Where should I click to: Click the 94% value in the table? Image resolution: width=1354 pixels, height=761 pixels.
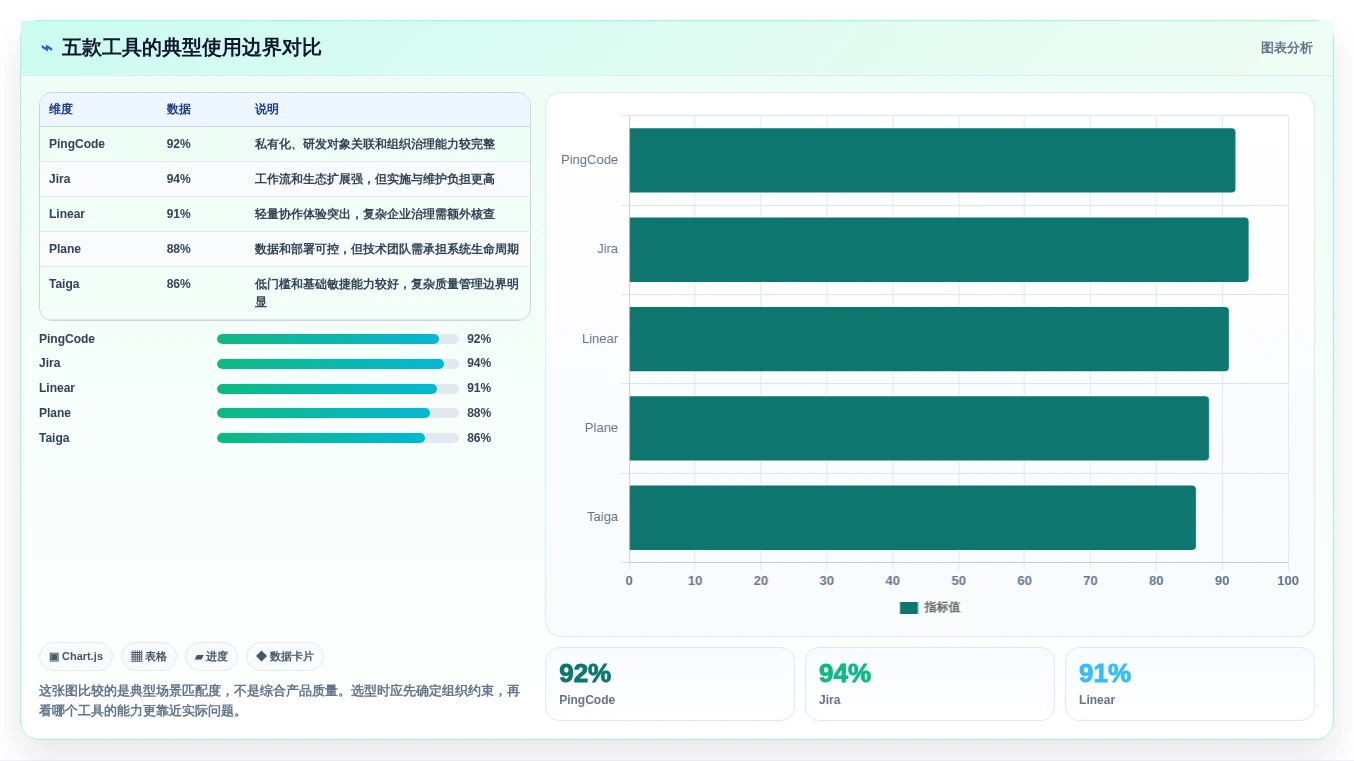(179, 179)
